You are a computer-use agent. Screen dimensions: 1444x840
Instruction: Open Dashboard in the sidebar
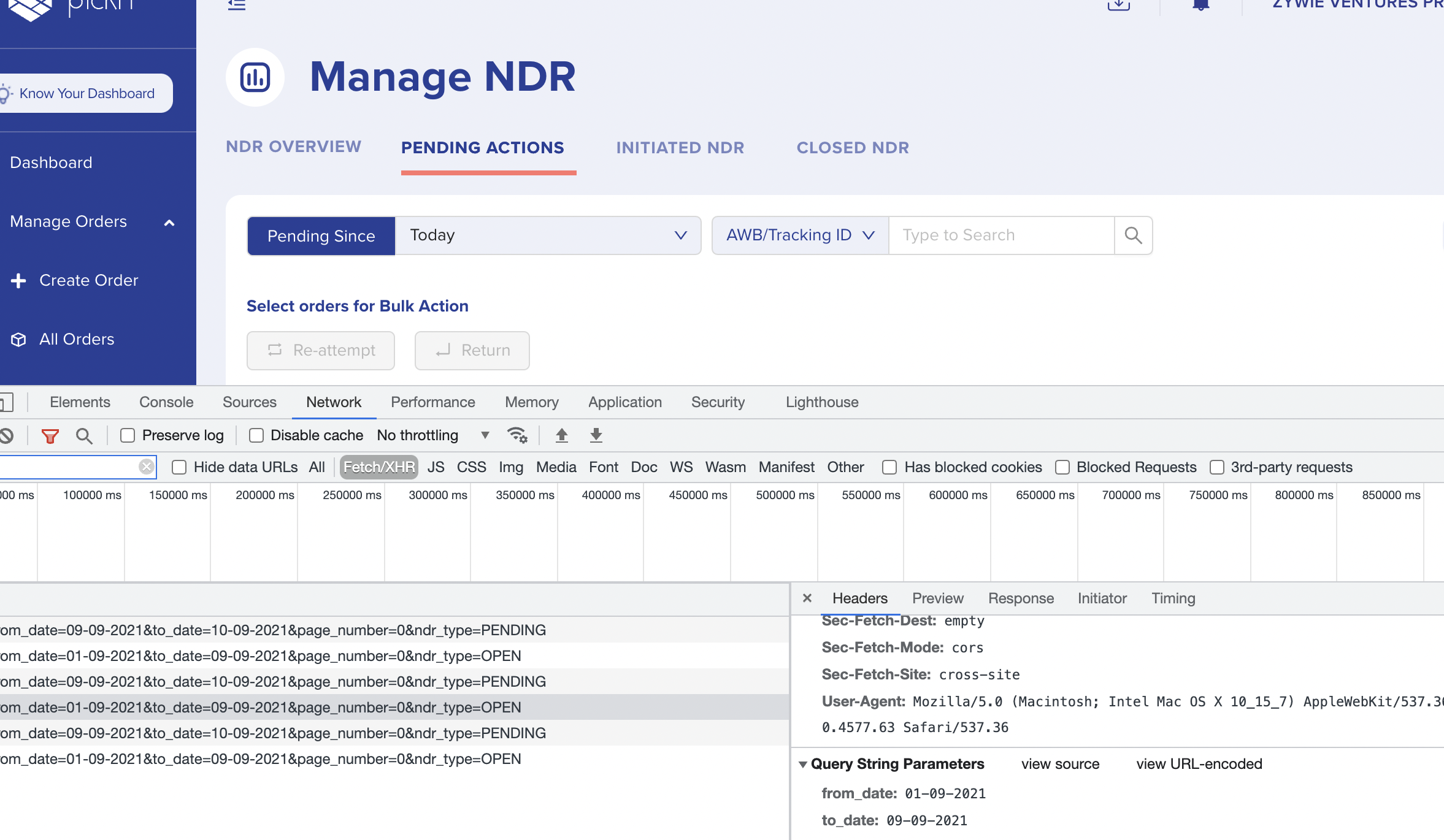pos(52,163)
